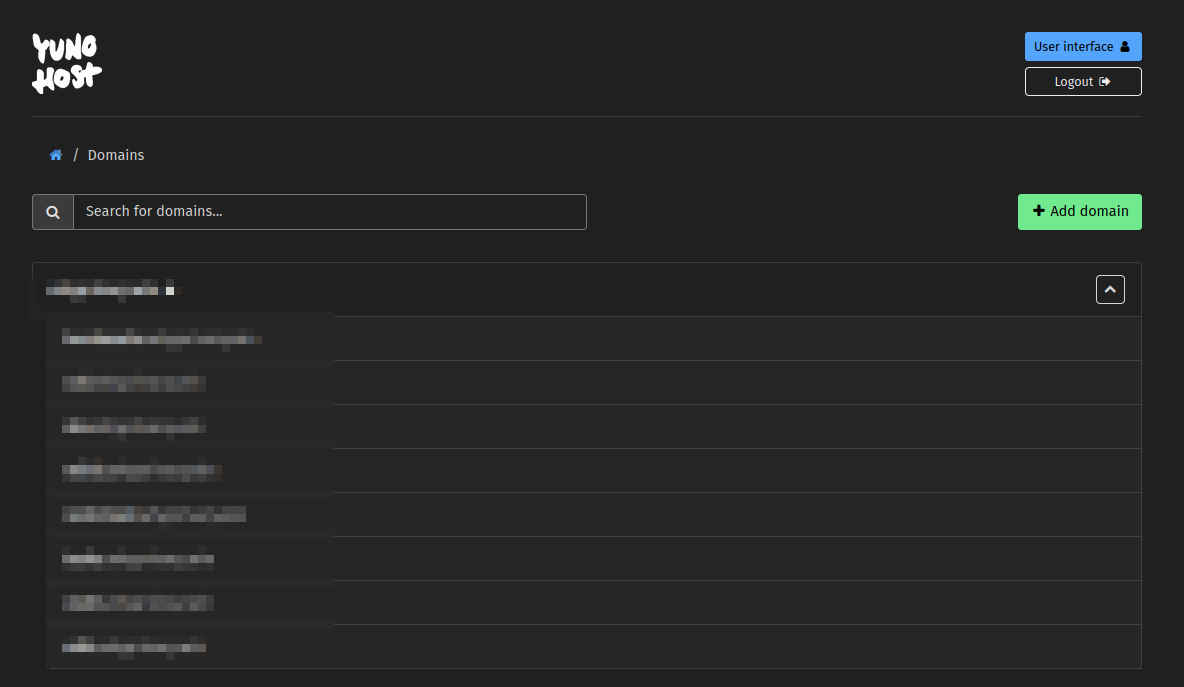Viewport: 1184px width, 687px height.
Task: Click the YunoHost logo
Action: pos(66,63)
